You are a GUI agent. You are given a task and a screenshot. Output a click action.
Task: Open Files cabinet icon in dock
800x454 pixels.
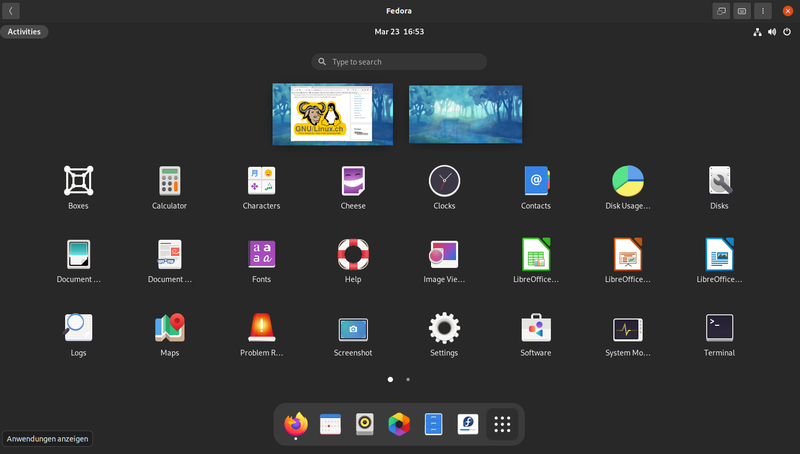434,424
